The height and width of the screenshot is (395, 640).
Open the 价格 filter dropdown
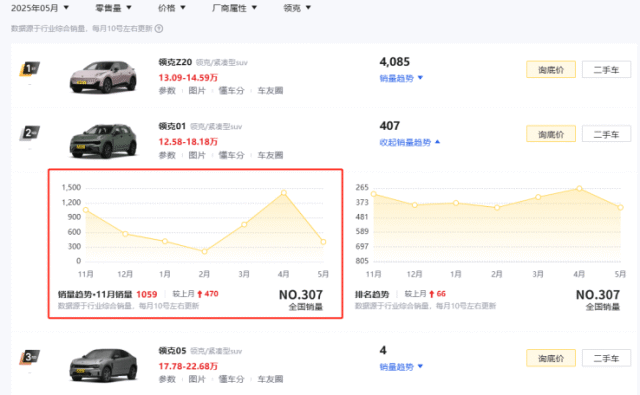pyautogui.click(x=171, y=8)
